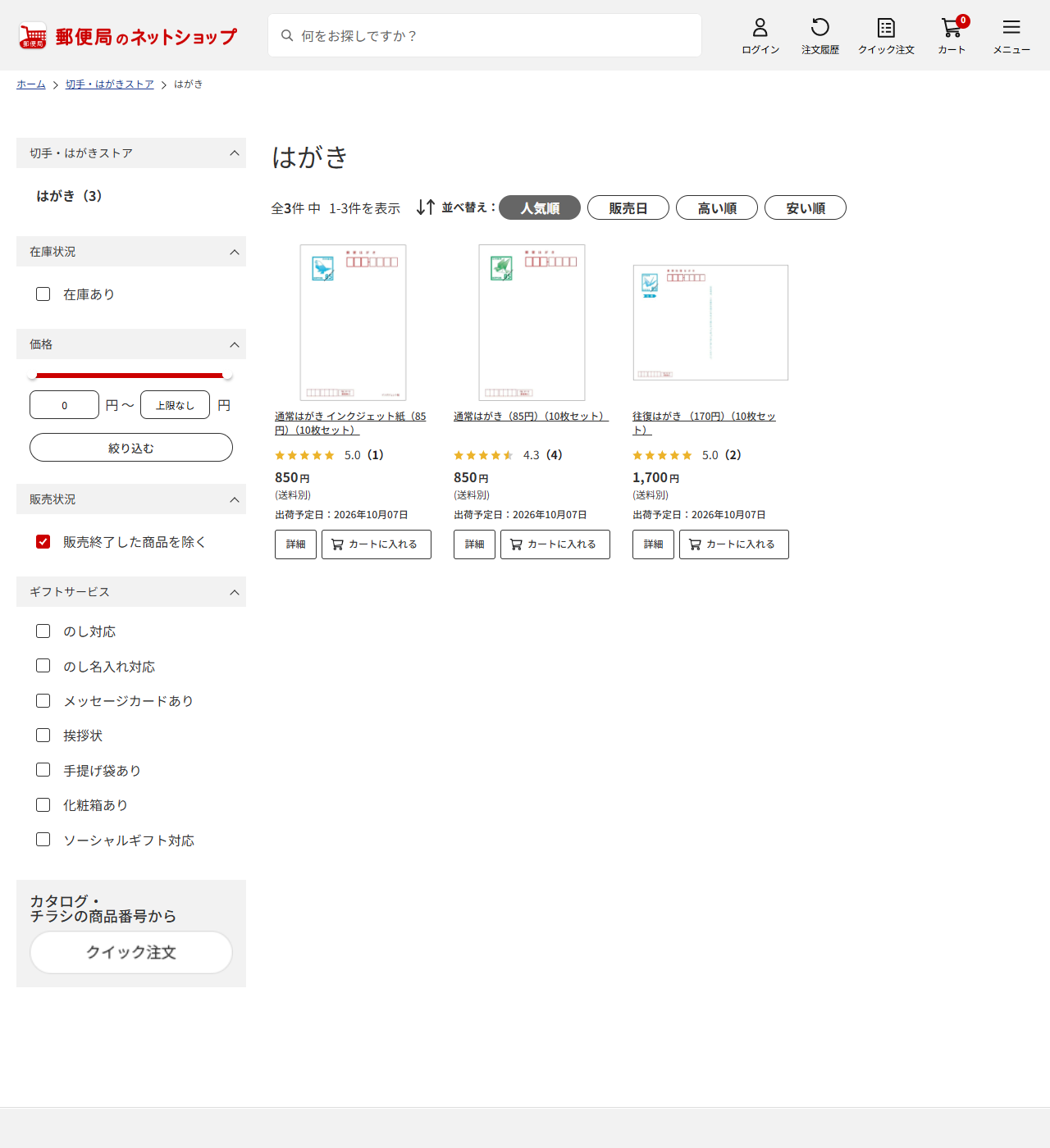This screenshot has height=1148, width=1050.
Task: Check ソーシャルギフト対応 checkbox
Action: coord(43,840)
